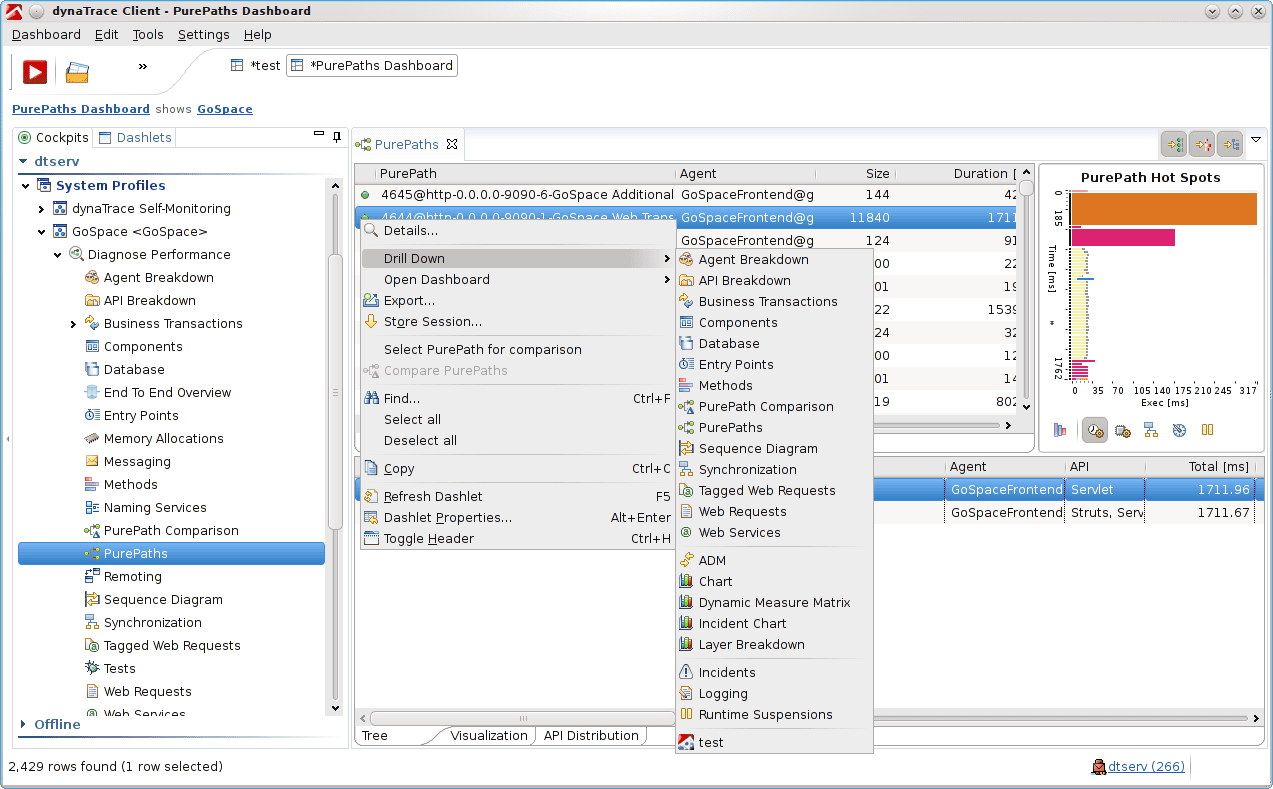The height and width of the screenshot is (789, 1273).
Task: Follow the PurePaths Dashboard link
Action: point(81,109)
